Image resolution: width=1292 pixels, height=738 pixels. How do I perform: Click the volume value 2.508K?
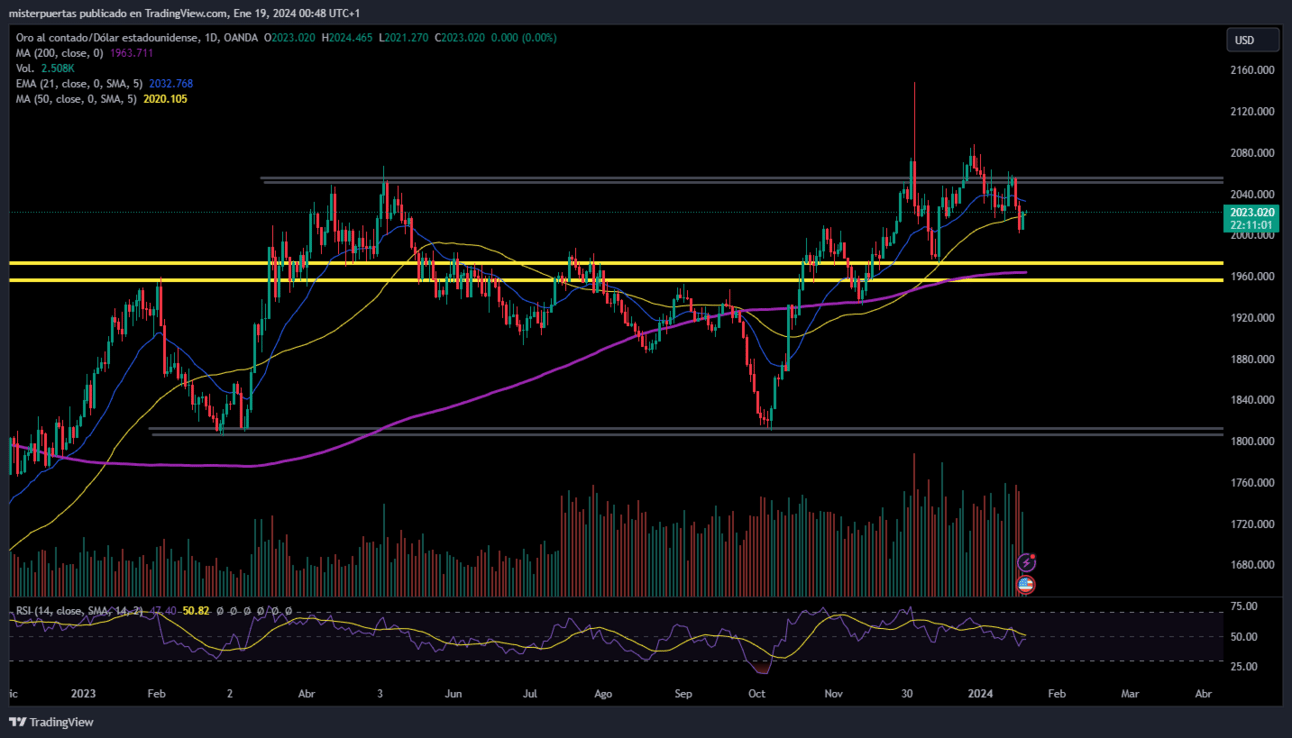pyautogui.click(x=58, y=68)
